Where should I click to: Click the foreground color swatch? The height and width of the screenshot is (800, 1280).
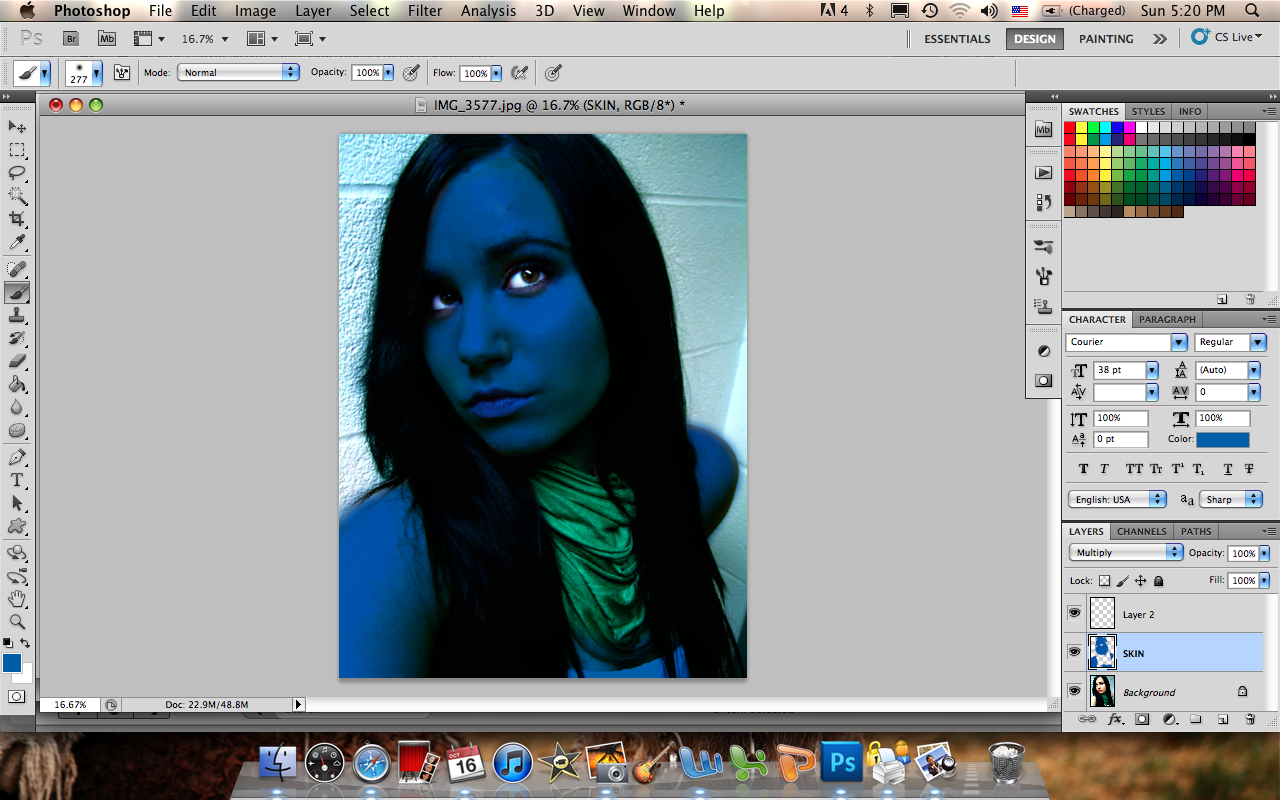(12, 663)
